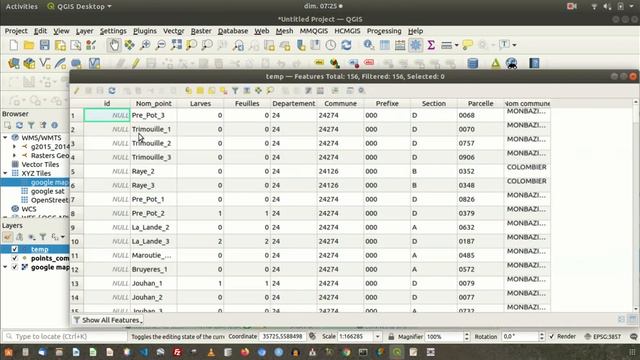Click the filter funnel icon in attribute table toolbar

click(235, 91)
